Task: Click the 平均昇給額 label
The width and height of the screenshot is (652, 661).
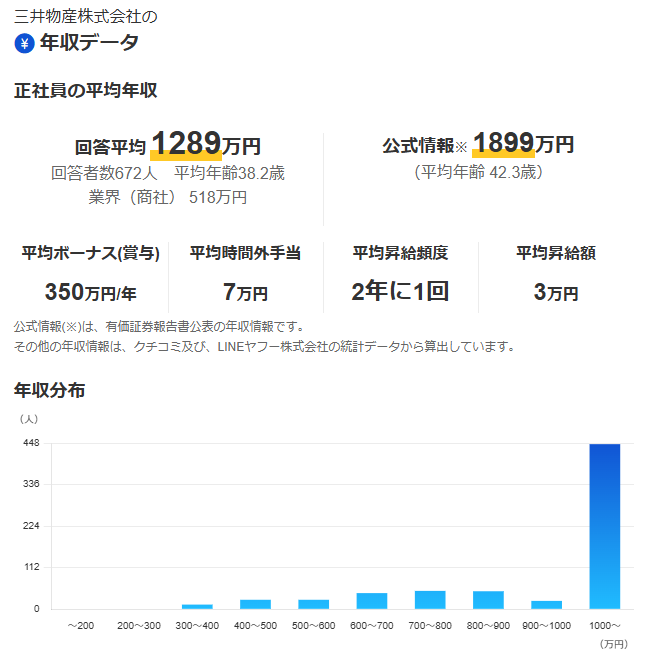Action: (556, 253)
